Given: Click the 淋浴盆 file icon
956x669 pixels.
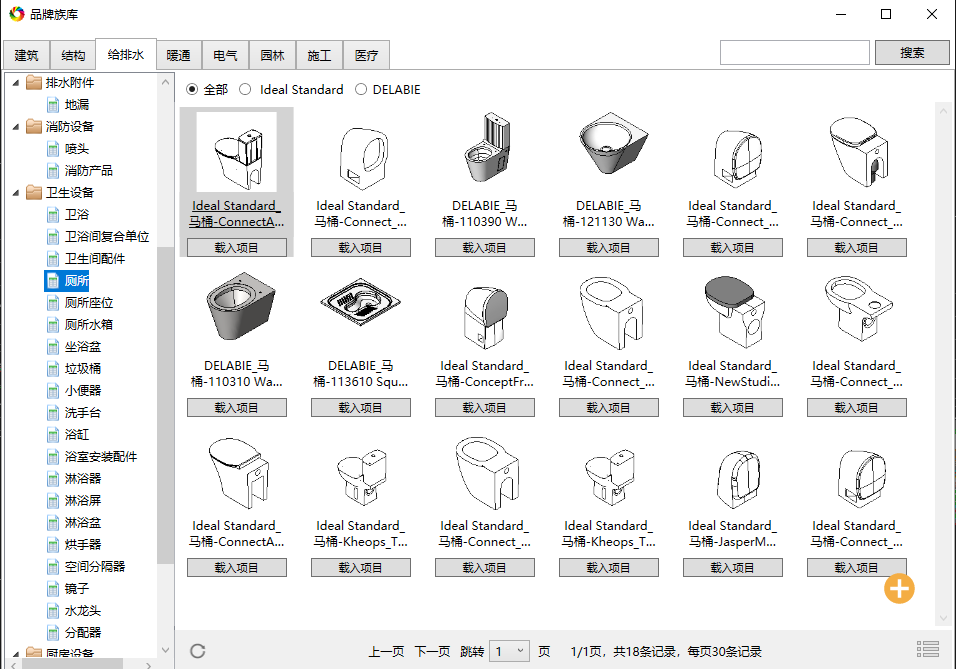Looking at the screenshot, I should (53, 523).
